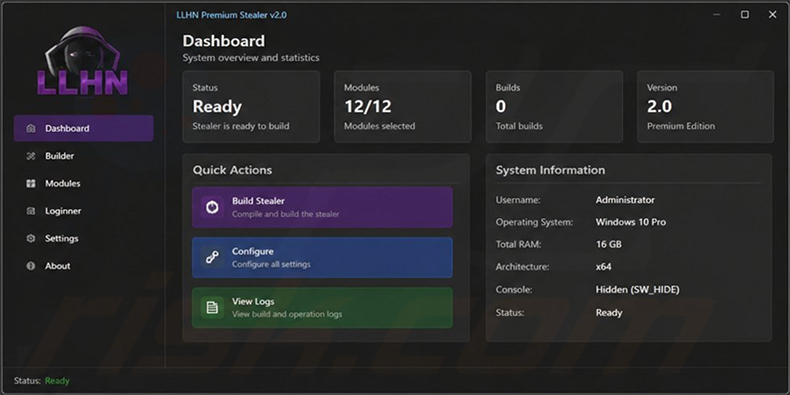Click the 'System Information' heading

(550, 170)
